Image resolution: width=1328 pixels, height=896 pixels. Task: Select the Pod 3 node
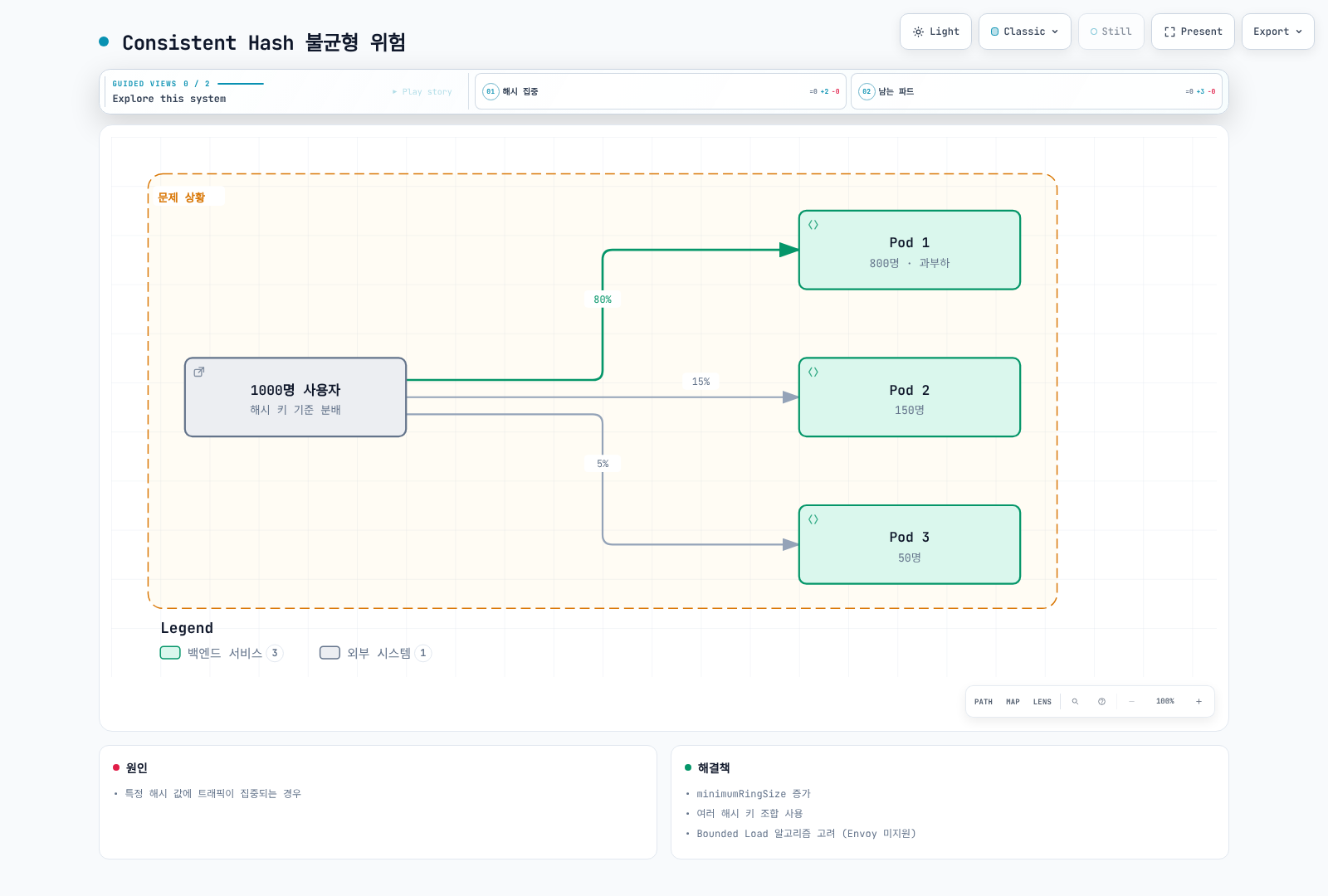pos(910,545)
